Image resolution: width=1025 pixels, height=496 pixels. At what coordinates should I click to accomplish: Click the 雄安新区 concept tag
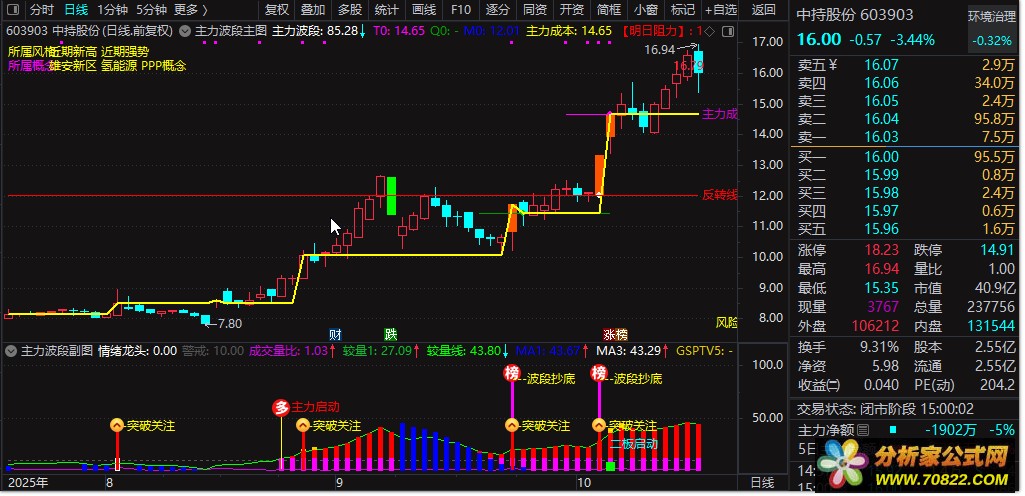pyautogui.click(x=73, y=66)
